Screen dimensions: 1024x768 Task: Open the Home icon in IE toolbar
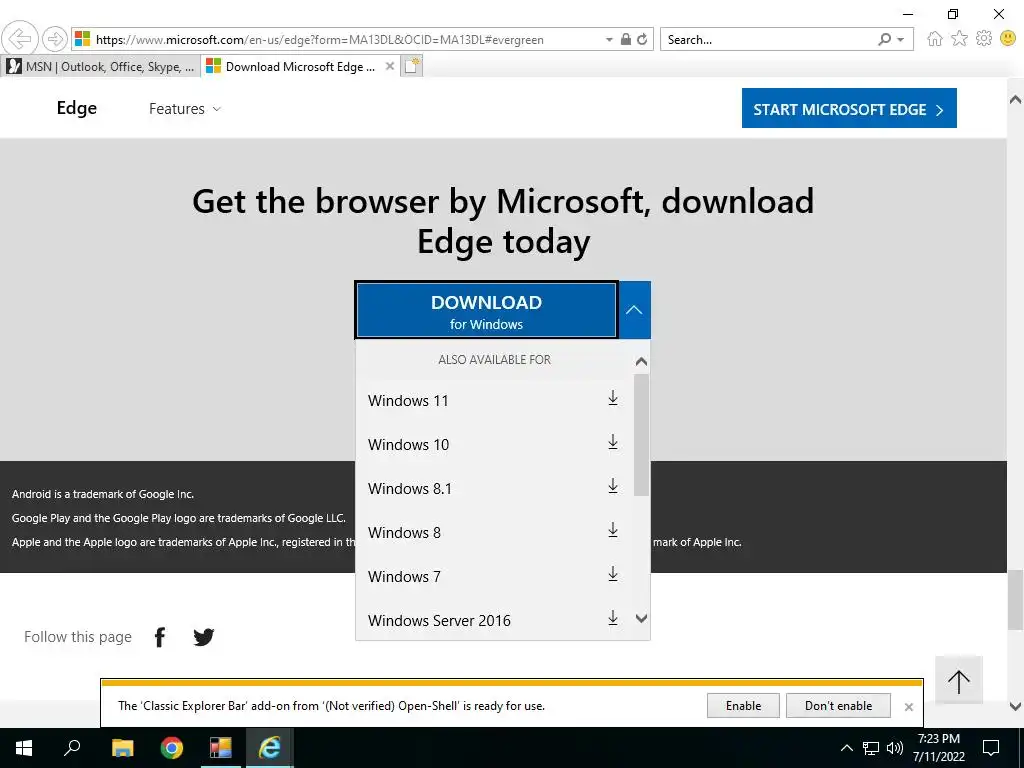click(935, 39)
